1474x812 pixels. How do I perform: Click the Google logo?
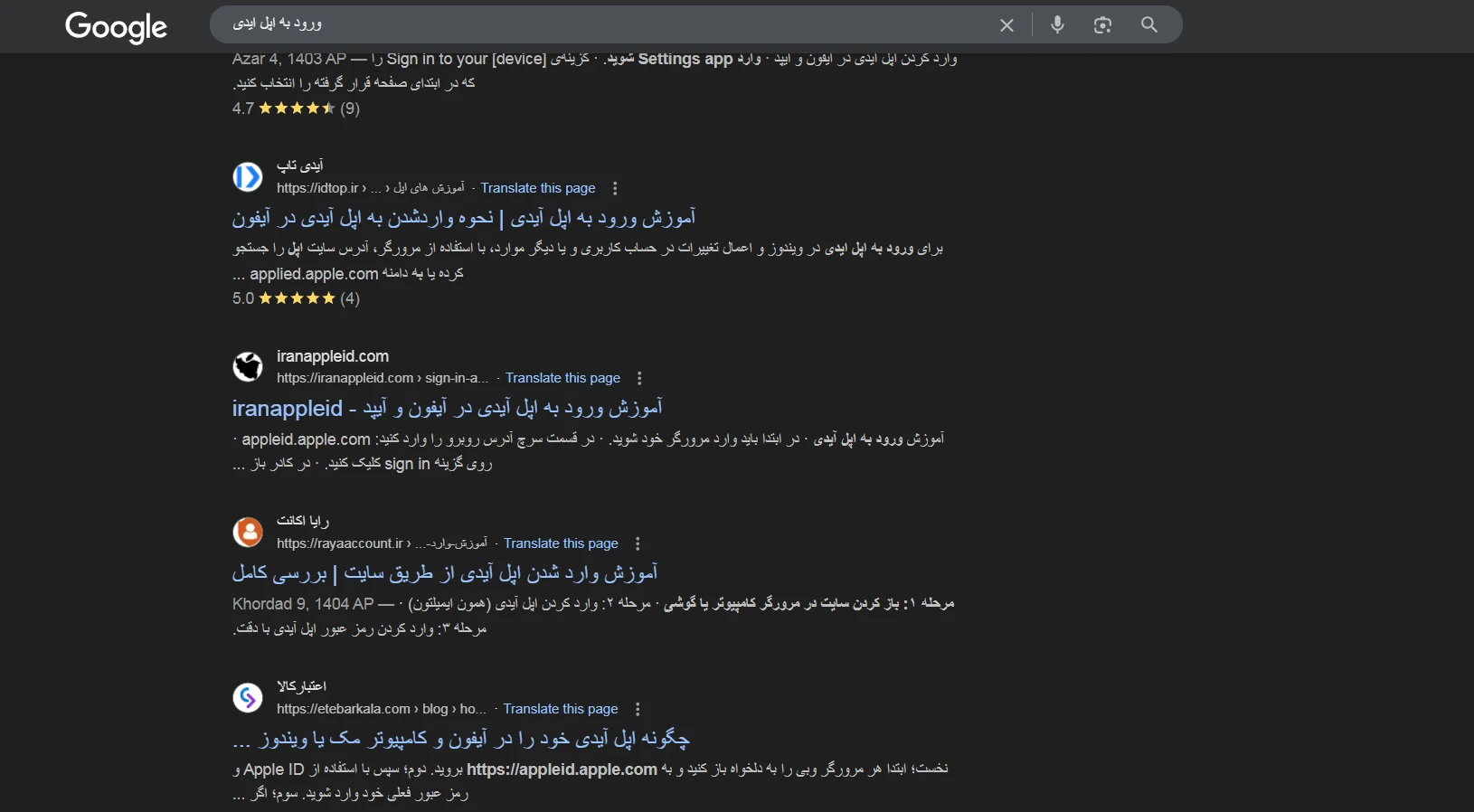tap(116, 26)
